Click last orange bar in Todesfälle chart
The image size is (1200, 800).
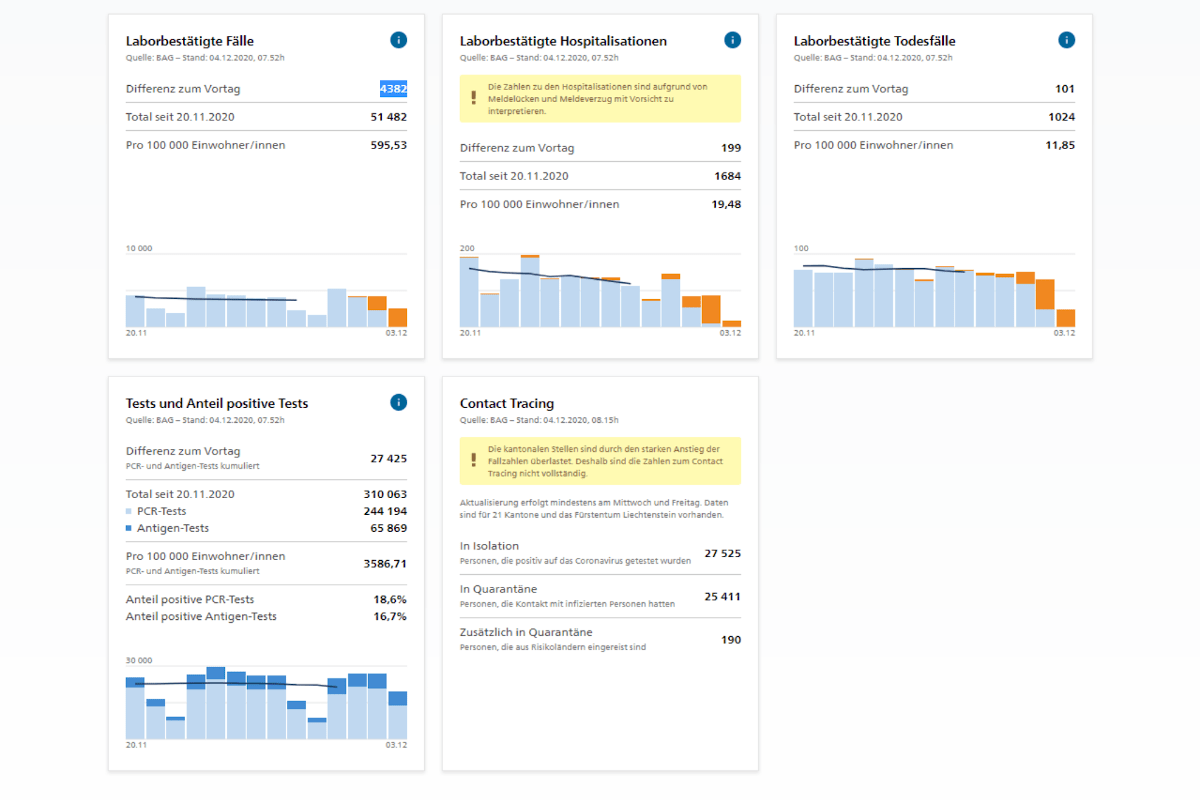click(x=1065, y=318)
